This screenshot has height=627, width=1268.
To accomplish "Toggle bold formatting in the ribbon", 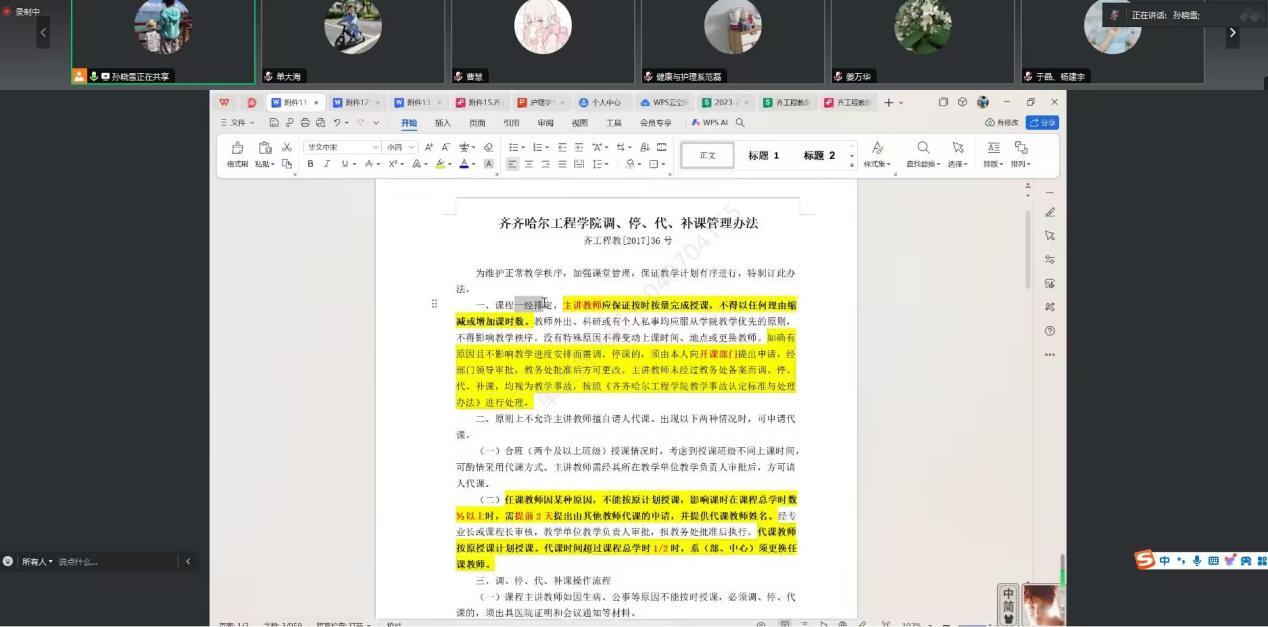I will (x=311, y=164).
